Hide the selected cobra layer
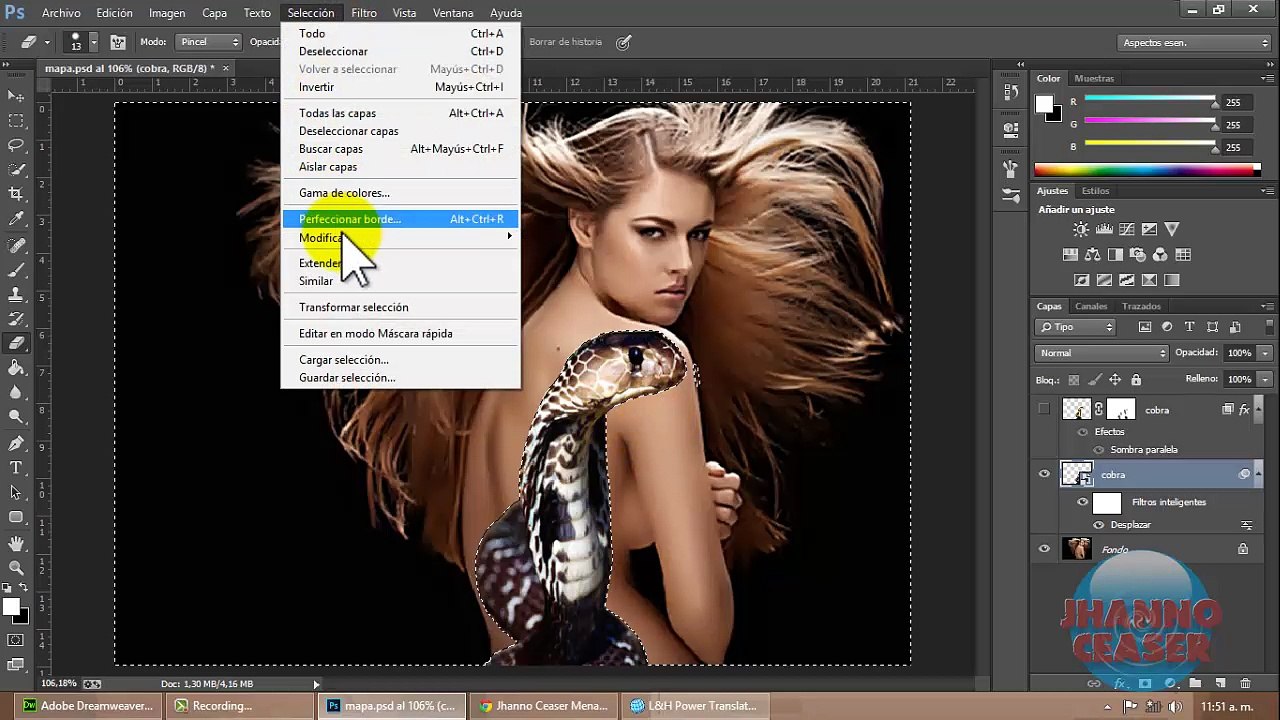1280x720 pixels. 1044,475
